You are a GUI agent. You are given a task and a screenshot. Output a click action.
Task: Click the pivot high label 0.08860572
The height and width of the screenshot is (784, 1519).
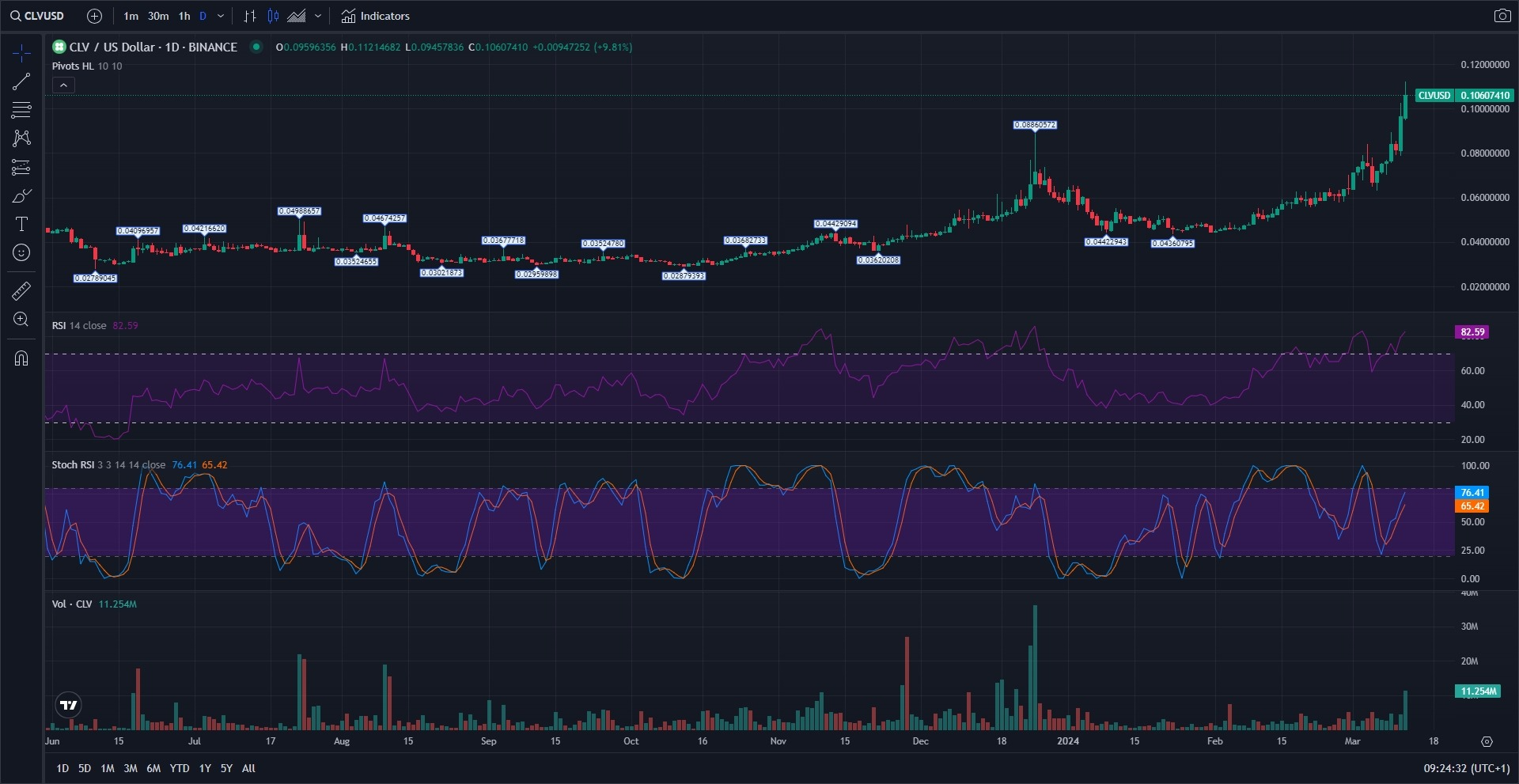point(1035,125)
